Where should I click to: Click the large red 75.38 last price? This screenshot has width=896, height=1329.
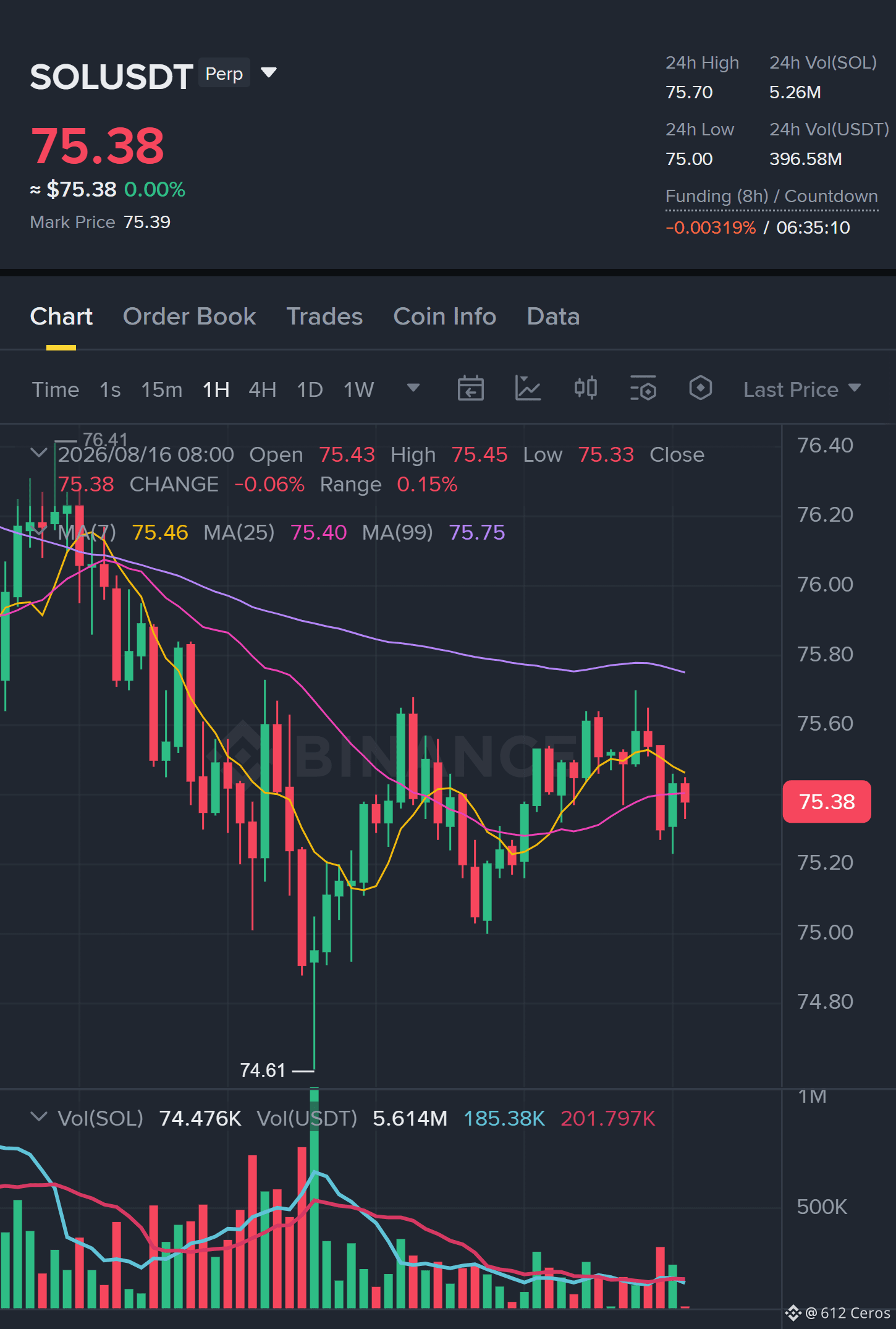click(98, 146)
